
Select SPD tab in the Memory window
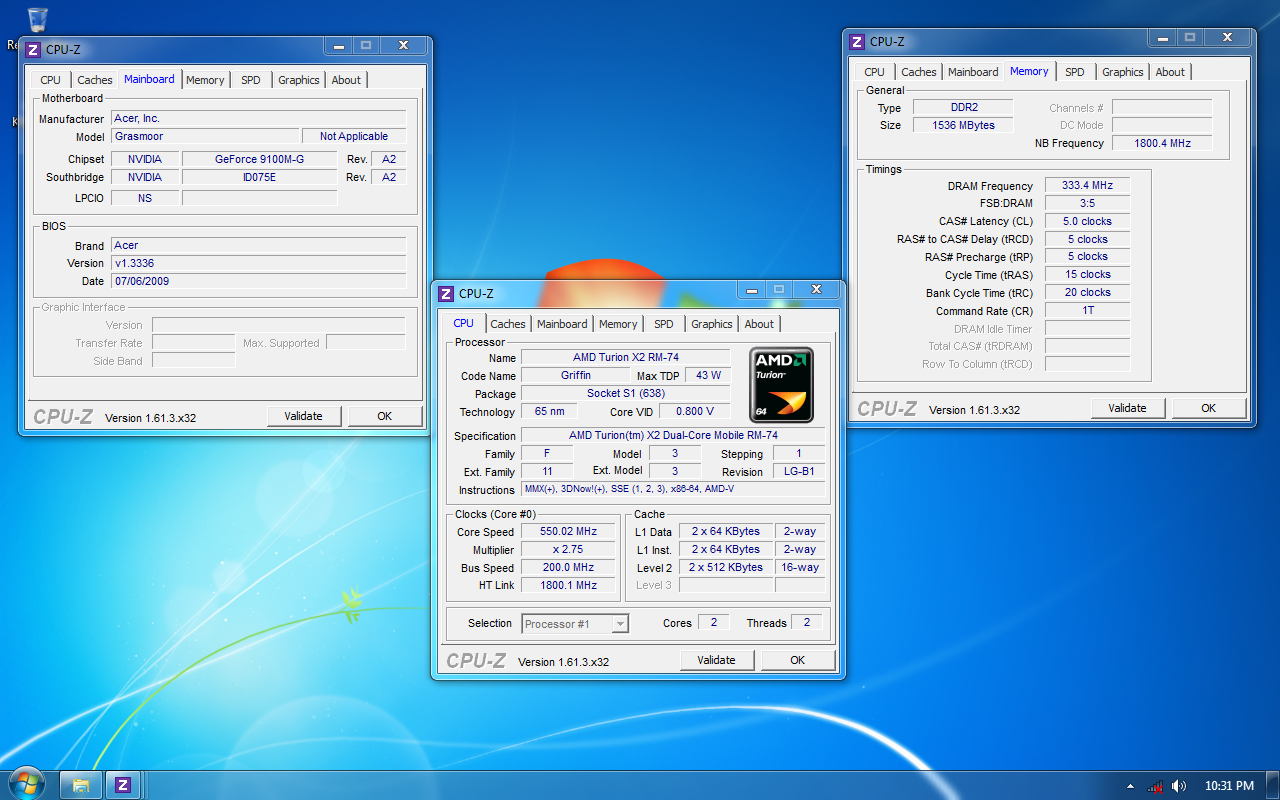tap(1075, 72)
